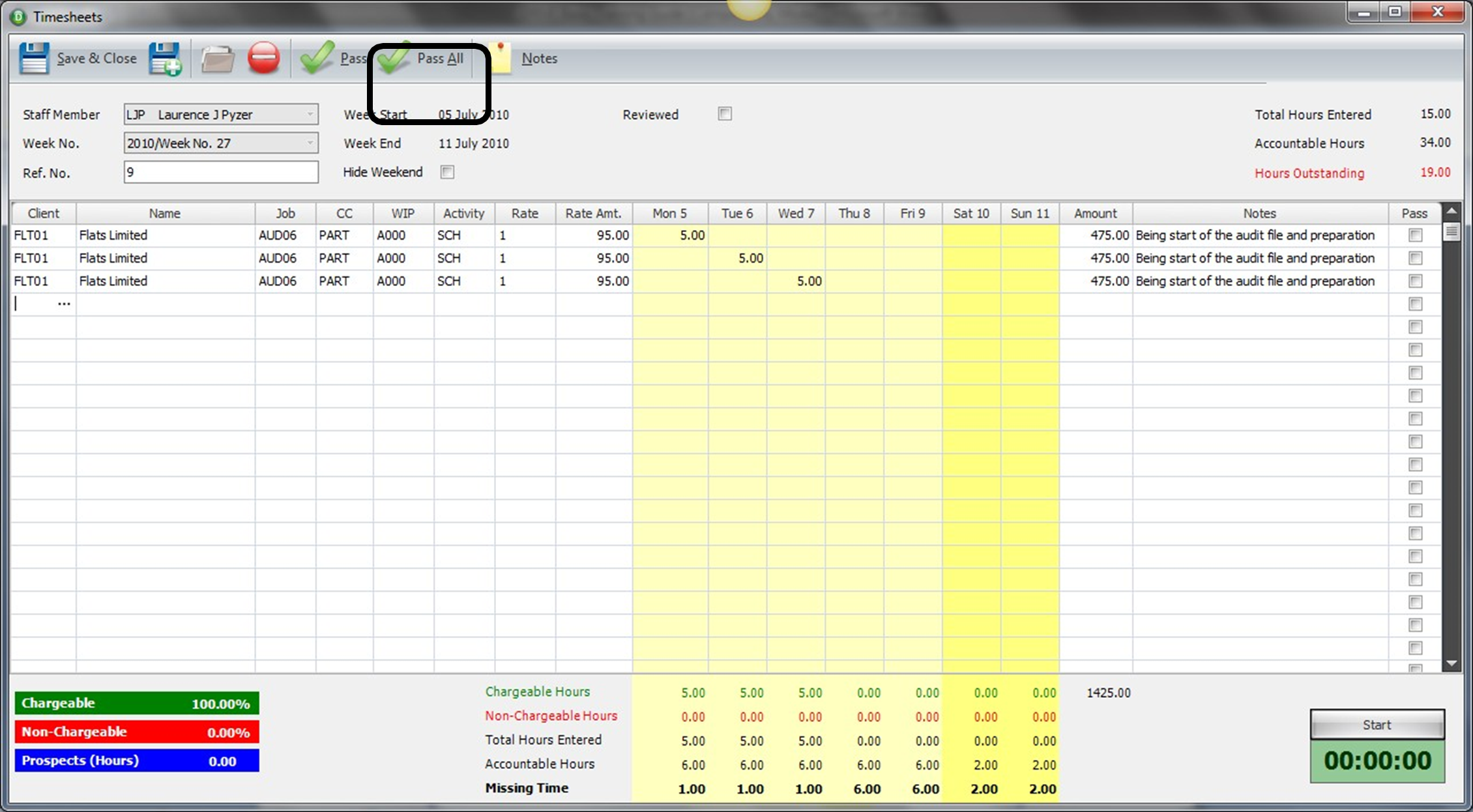
Task: Click the Timesheets window title icon
Action: coord(18,17)
